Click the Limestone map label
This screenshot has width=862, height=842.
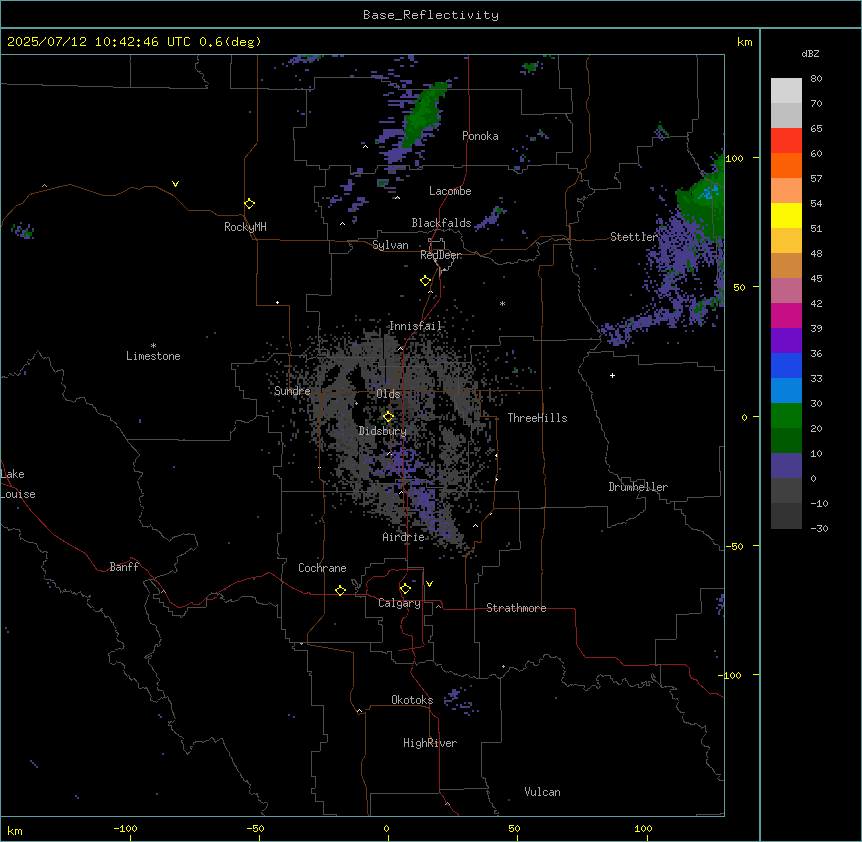(x=153, y=356)
